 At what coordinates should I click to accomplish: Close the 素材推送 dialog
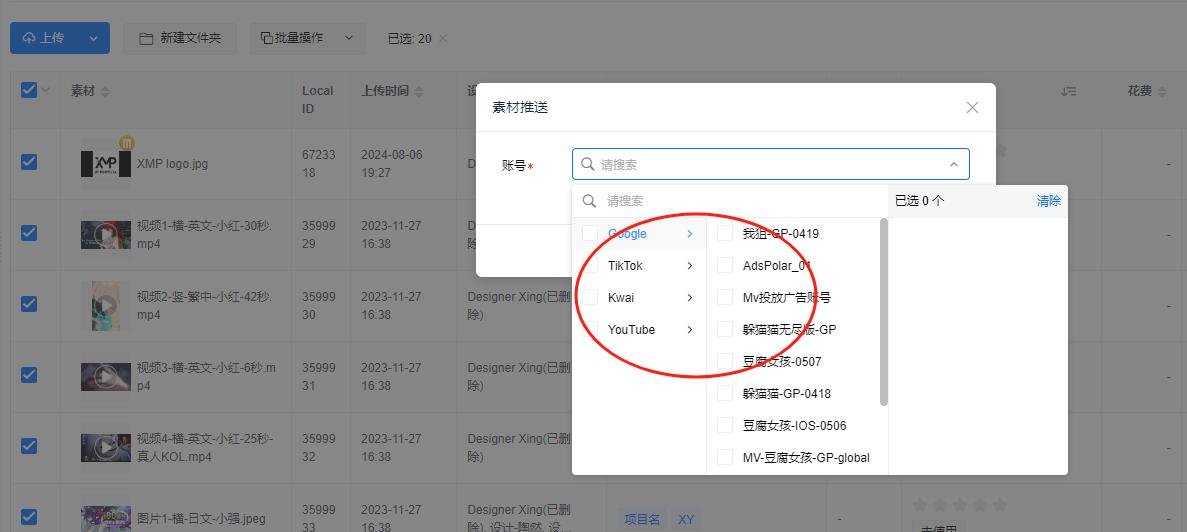pyautogui.click(x=972, y=107)
